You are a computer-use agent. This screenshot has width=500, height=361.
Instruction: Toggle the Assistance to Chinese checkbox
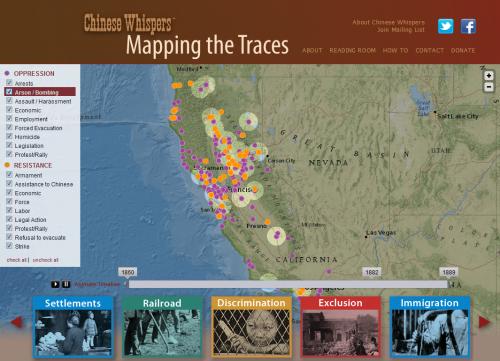coord(9,184)
